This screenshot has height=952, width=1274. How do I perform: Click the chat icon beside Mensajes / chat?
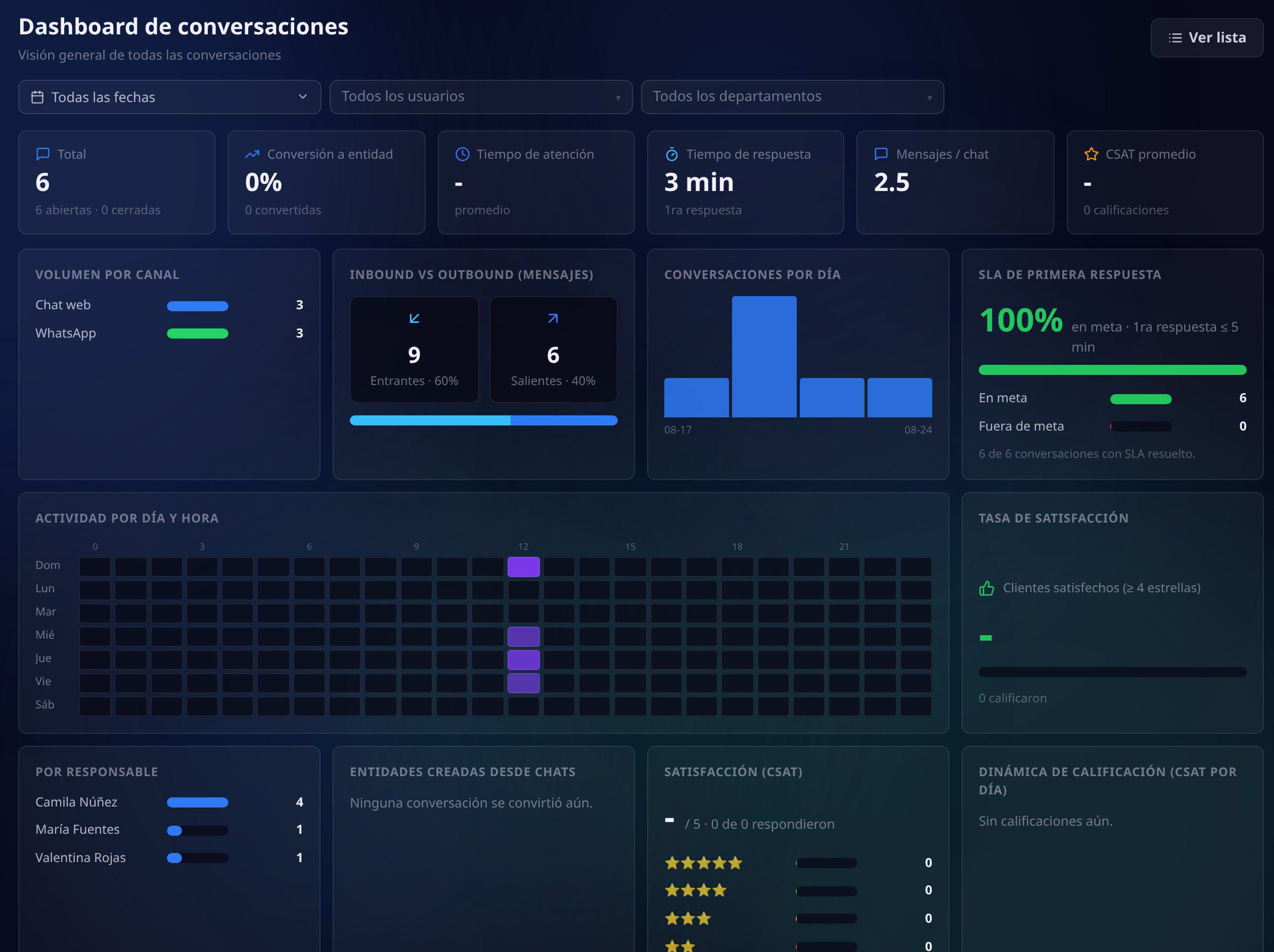881,154
